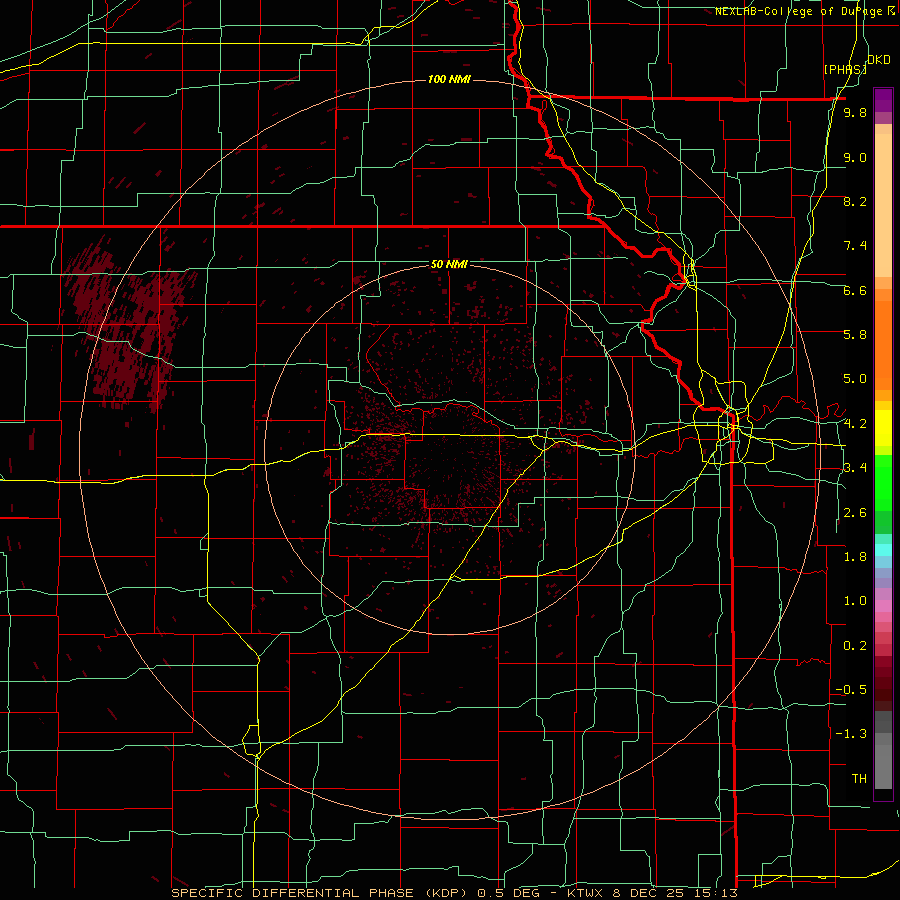Click the 7.4 value on the color scale
Image resolution: width=900 pixels, height=900 pixels.
(x=855, y=246)
